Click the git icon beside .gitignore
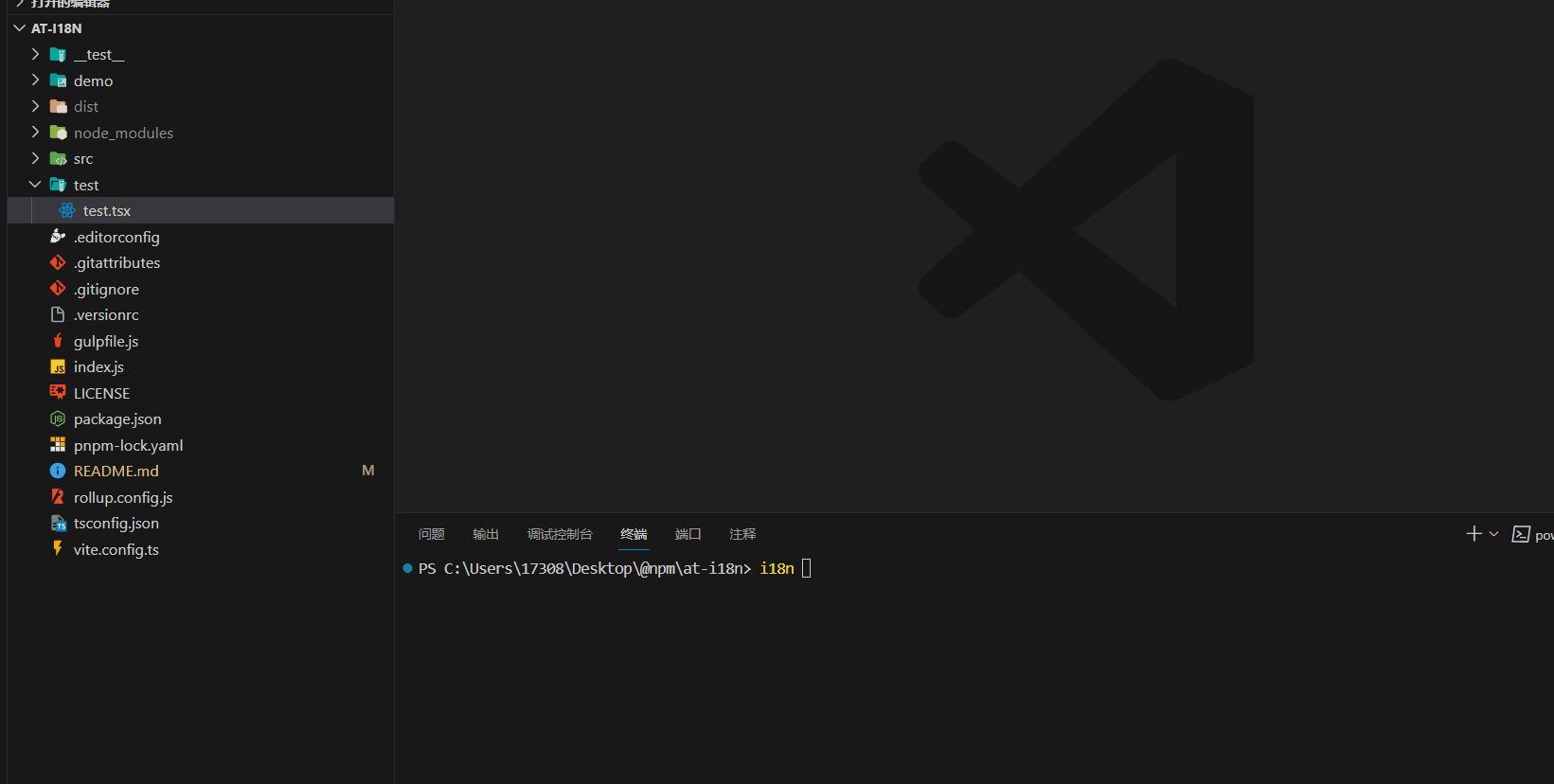 click(x=58, y=289)
